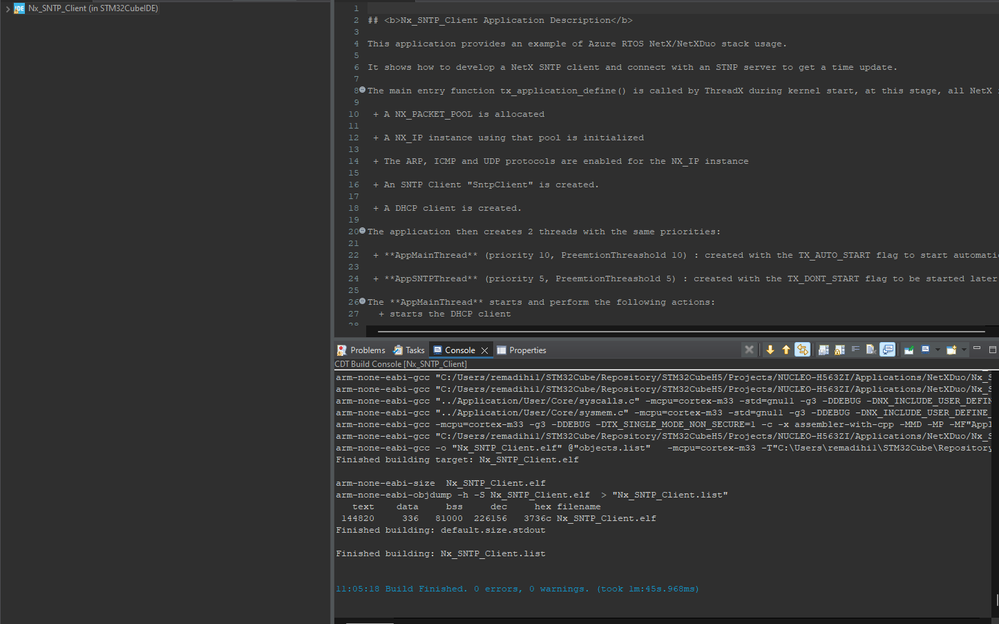Click the Next Error down arrow icon

tap(770, 349)
